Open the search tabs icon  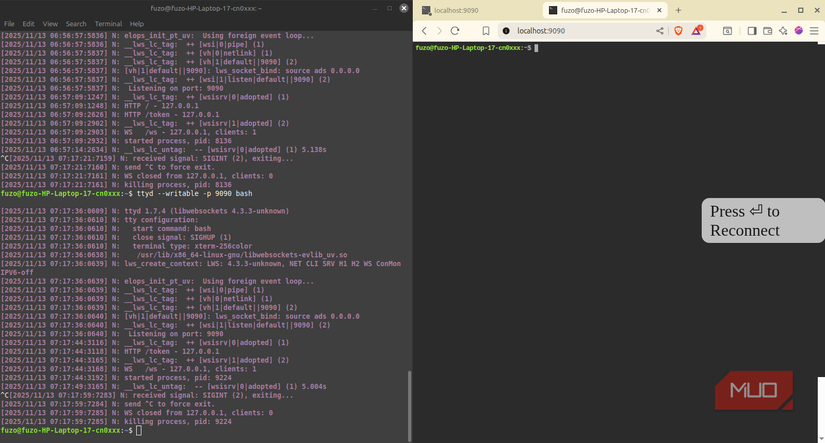[x=727, y=31]
